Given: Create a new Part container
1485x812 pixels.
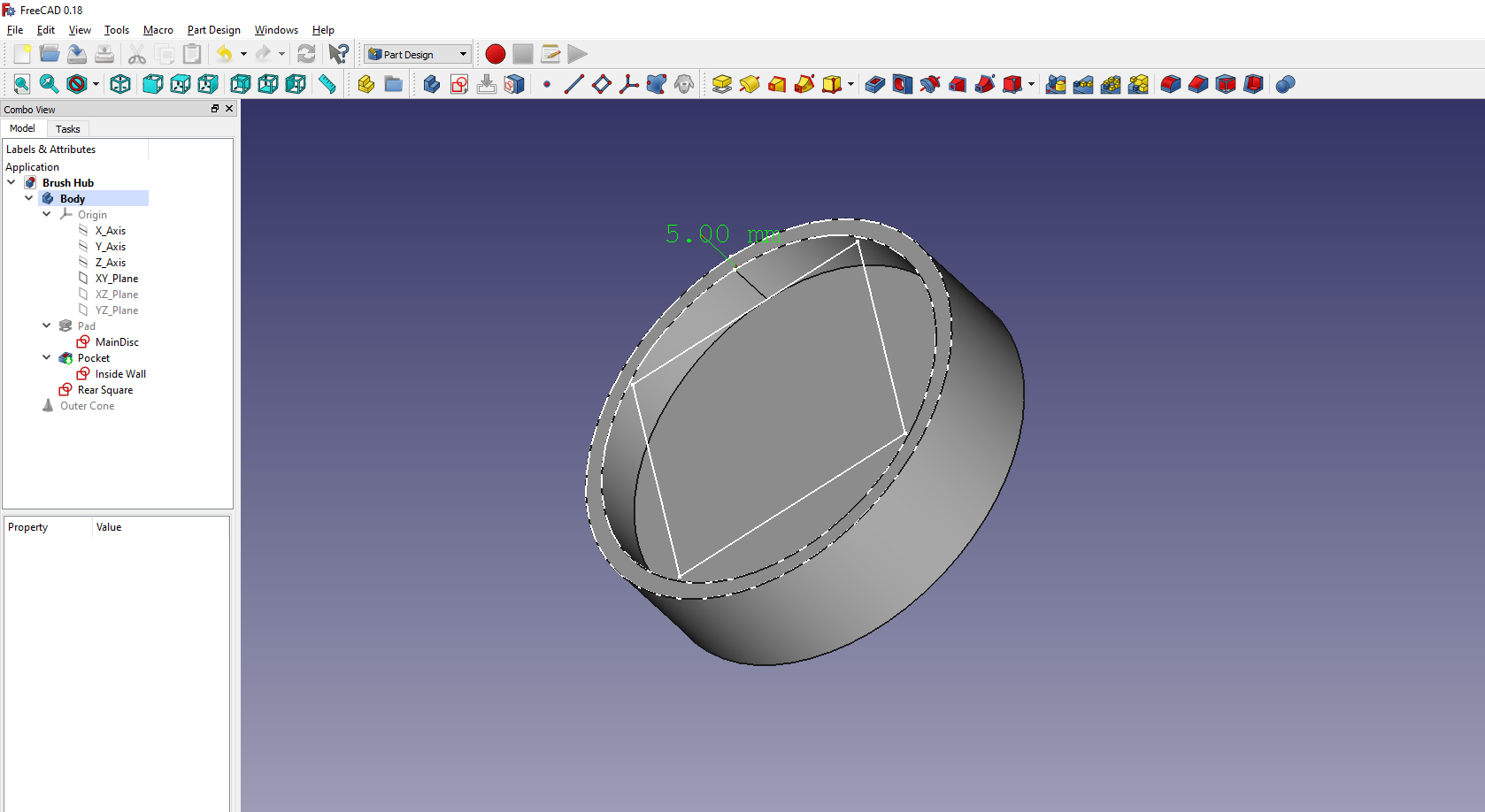Looking at the screenshot, I should pyautogui.click(x=366, y=84).
